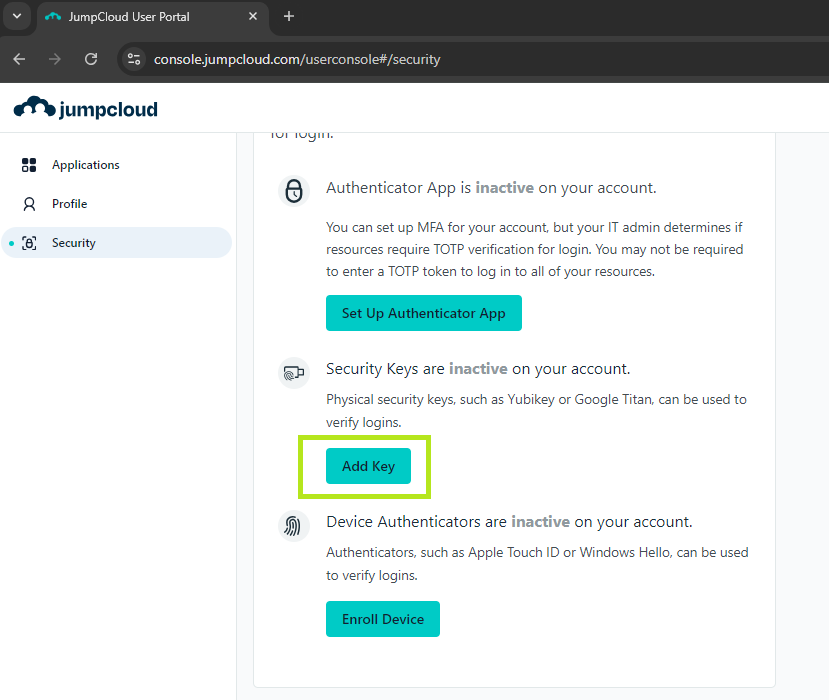Select Security in the sidebar

click(x=116, y=243)
